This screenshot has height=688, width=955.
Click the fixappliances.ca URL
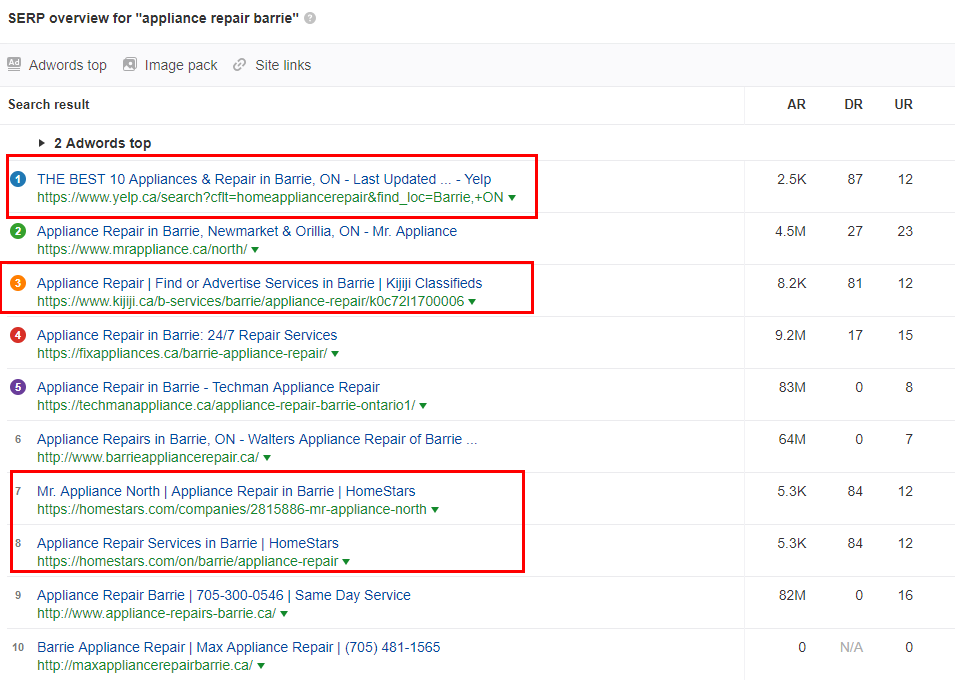tap(182, 353)
